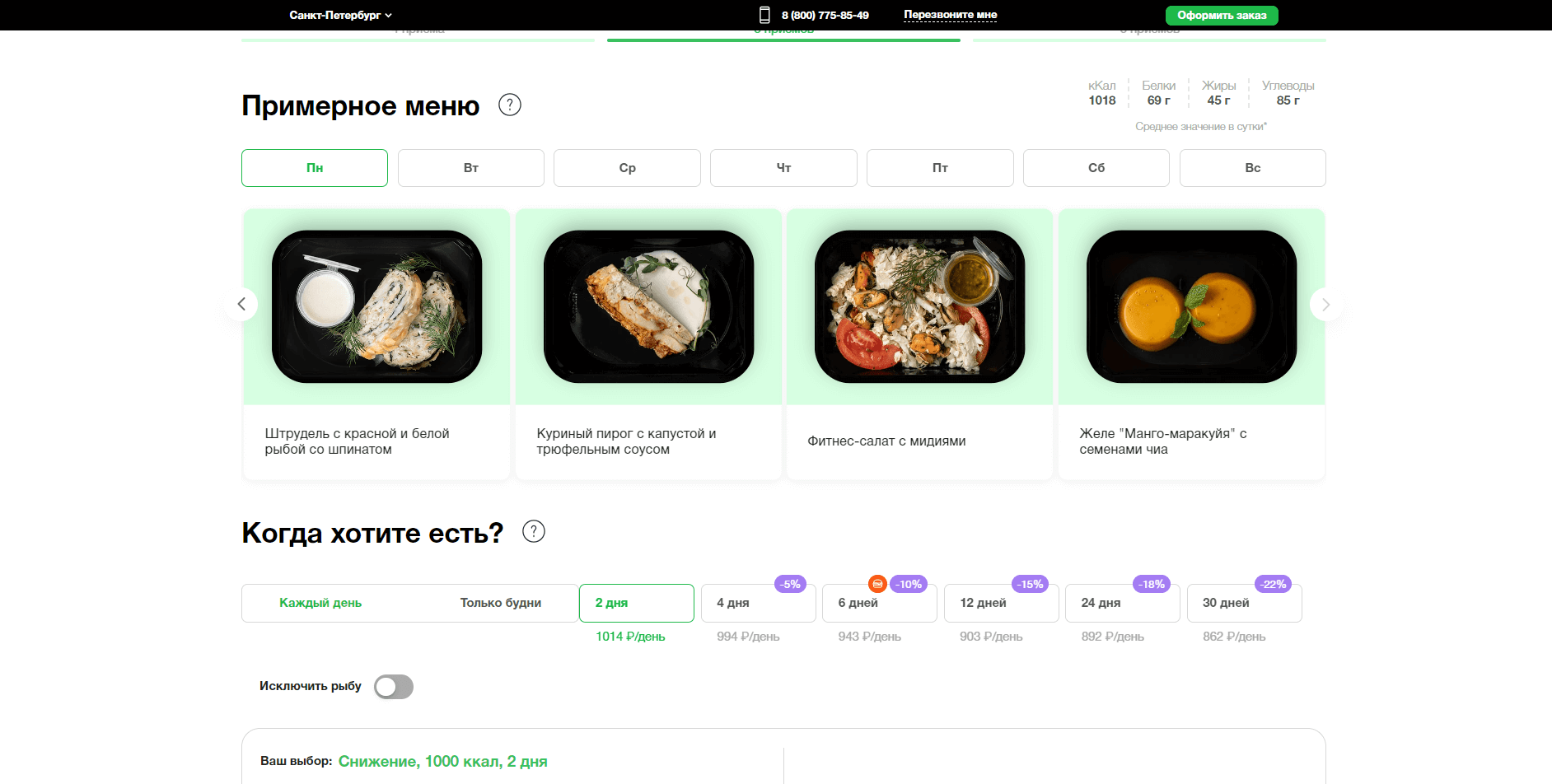Viewport: 1552px width, 784px height.
Task: Click the Оформить заказ button
Action: click(1222, 16)
